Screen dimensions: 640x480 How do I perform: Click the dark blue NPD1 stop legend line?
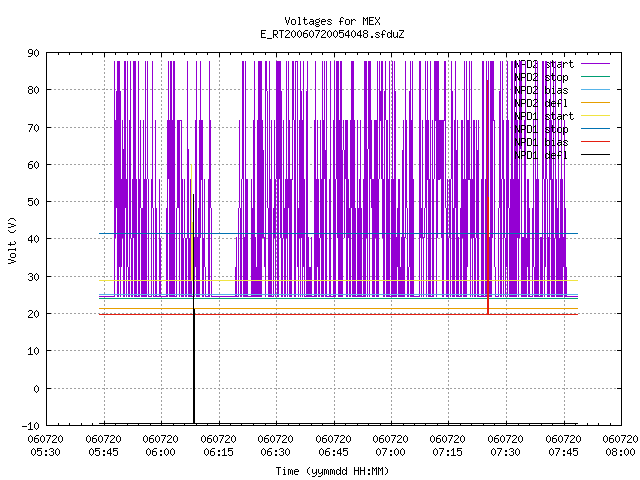click(595, 129)
